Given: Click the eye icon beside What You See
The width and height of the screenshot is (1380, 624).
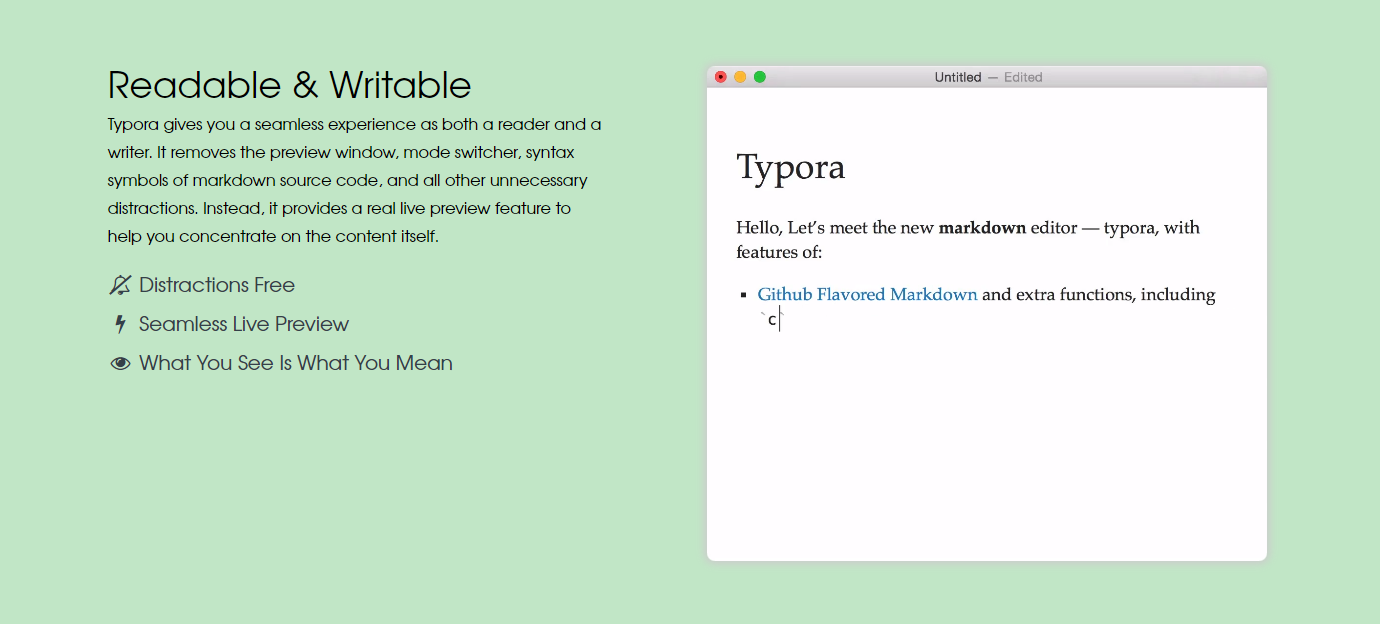Looking at the screenshot, I should pyautogui.click(x=120, y=363).
